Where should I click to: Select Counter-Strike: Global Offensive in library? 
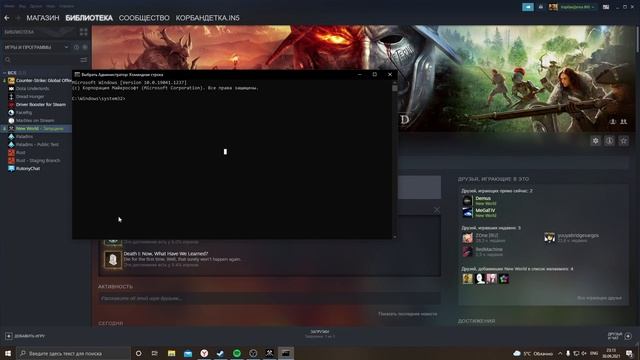(x=40, y=80)
